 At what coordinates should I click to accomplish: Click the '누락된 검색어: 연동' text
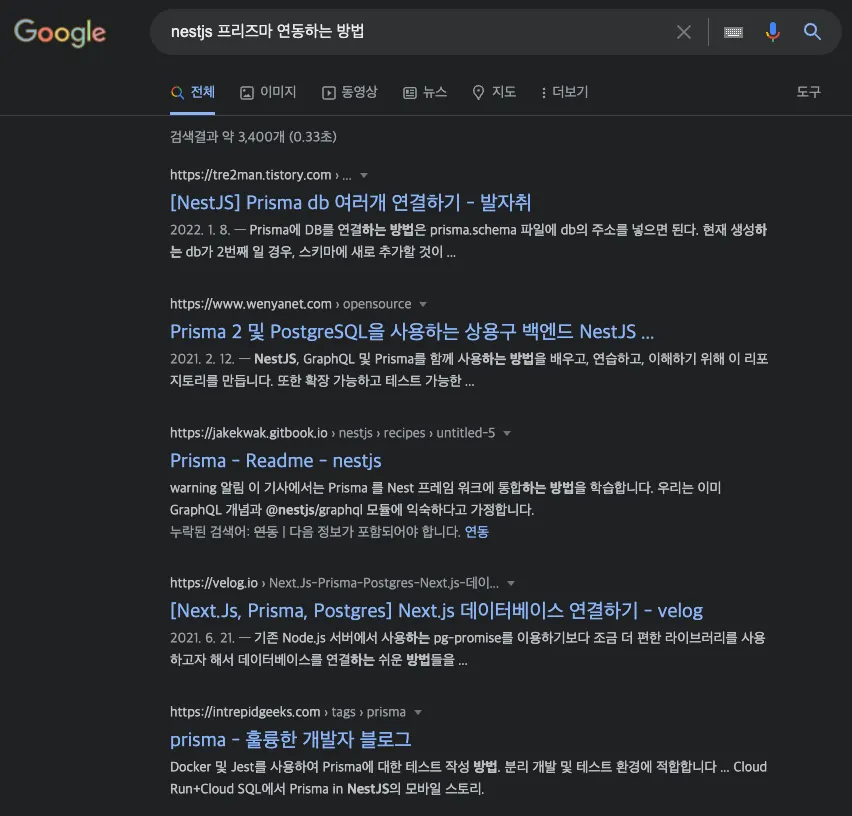(224, 532)
